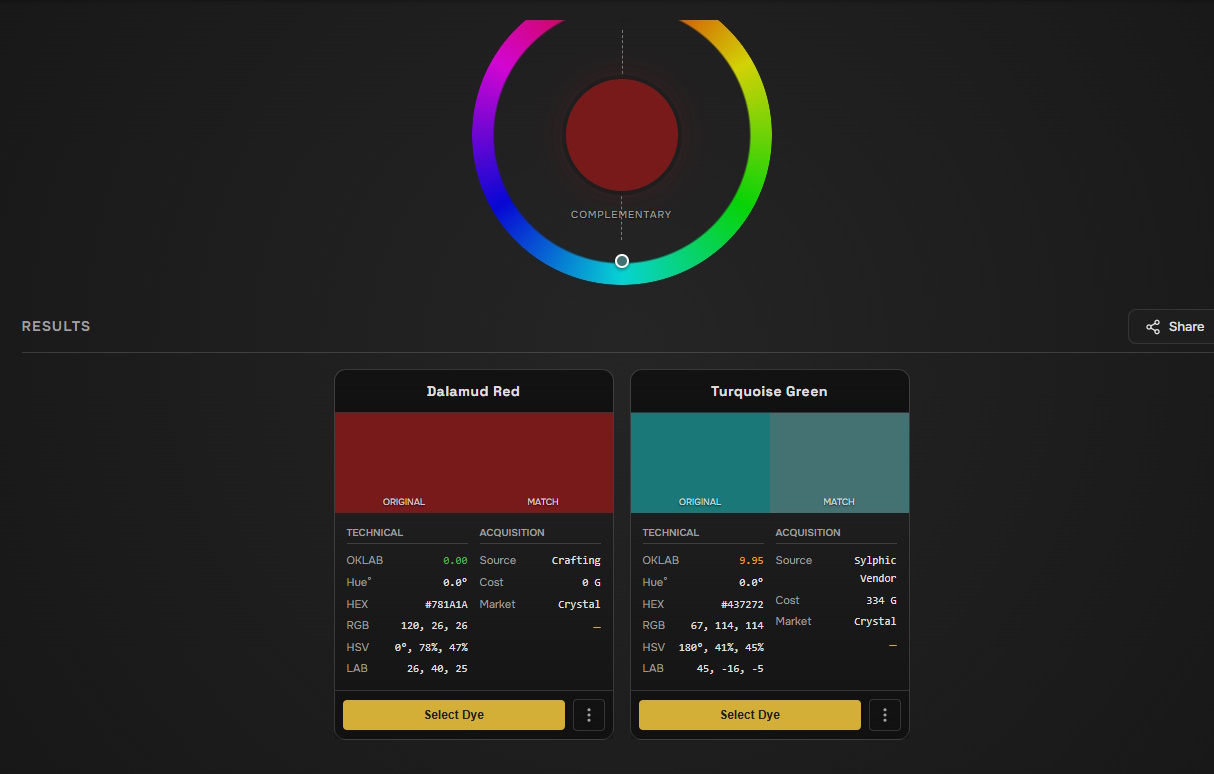This screenshot has width=1214, height=774.
Task: Select Dye on the Turquoise Green card
Action: [750, 715]
